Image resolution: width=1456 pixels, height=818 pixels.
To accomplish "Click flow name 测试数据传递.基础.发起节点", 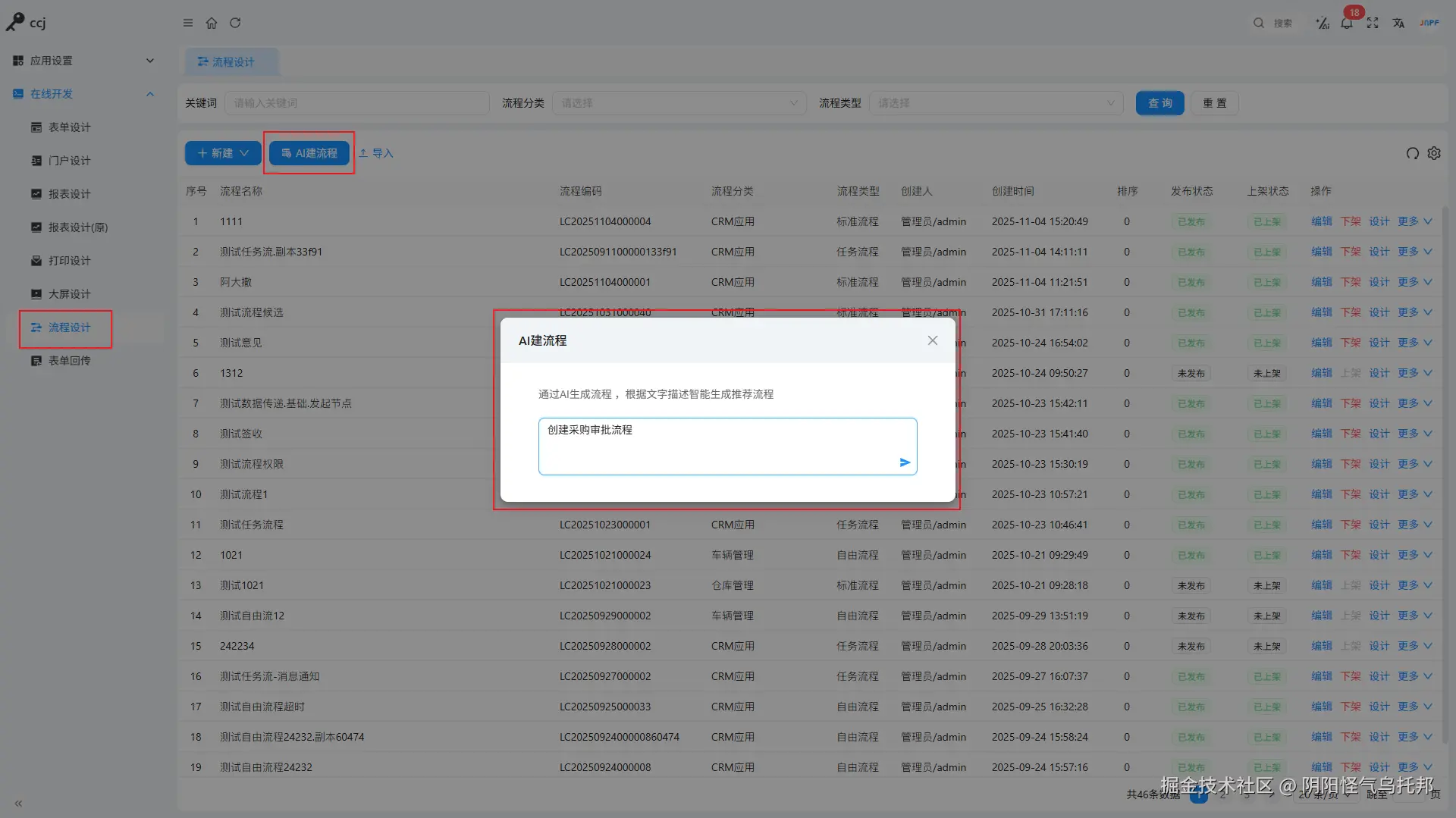I will 286,403.
